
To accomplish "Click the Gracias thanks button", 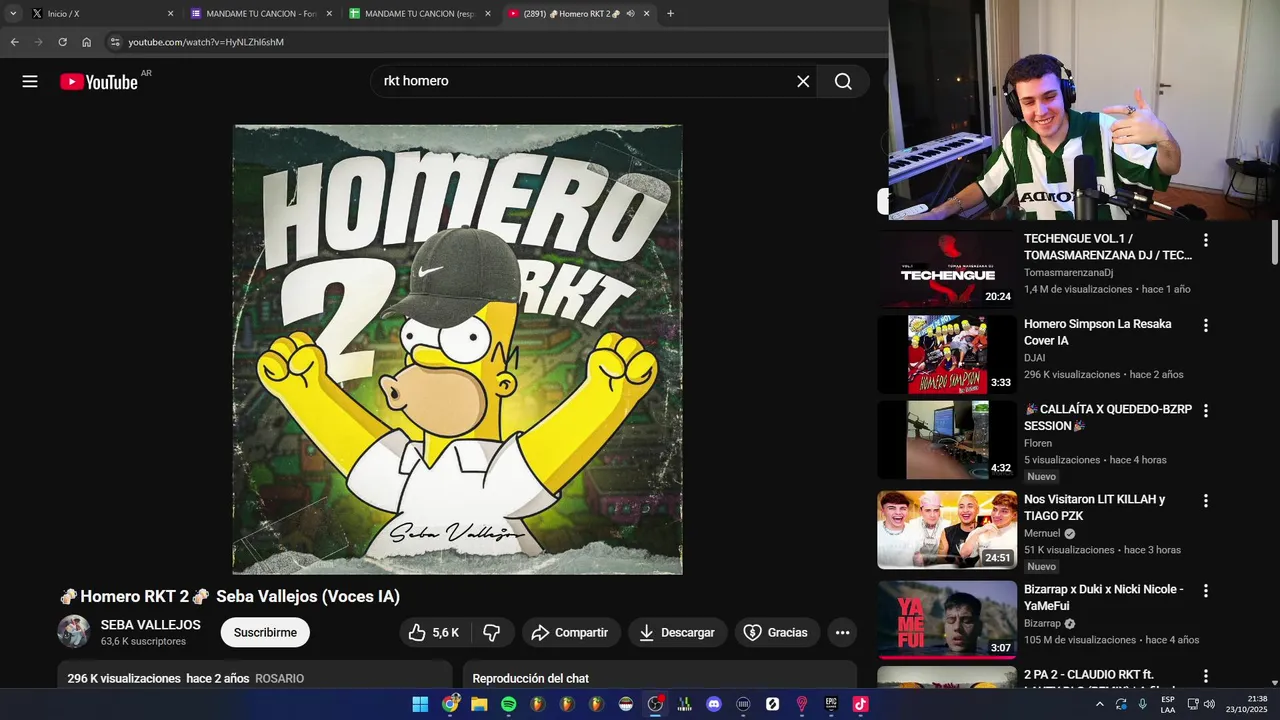I will point(777,632).
